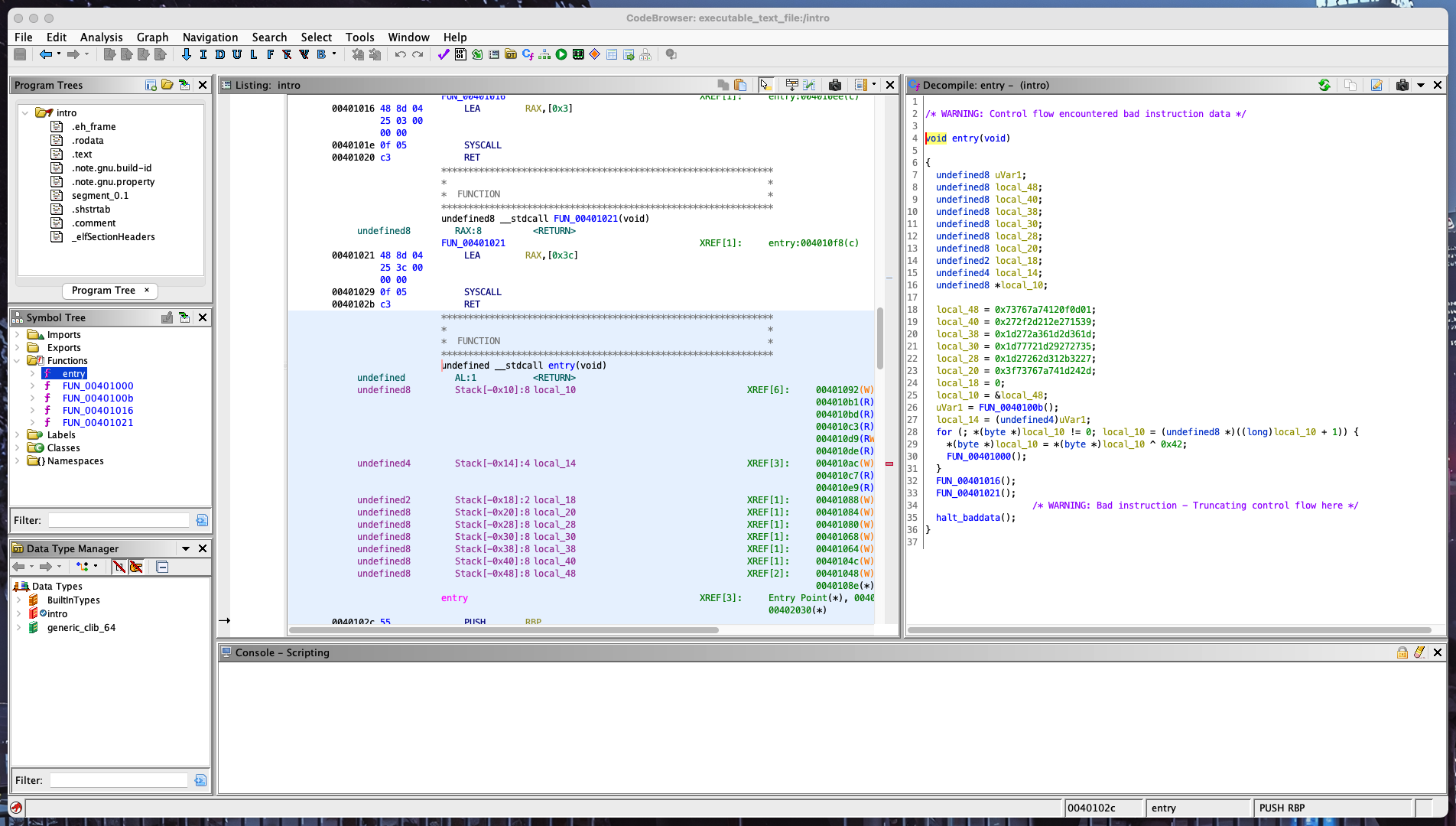The height and width of the screenshot is (826, 1456).
Task: Click the Undo arrow in the toolbar
Action: tap(400, 54)
